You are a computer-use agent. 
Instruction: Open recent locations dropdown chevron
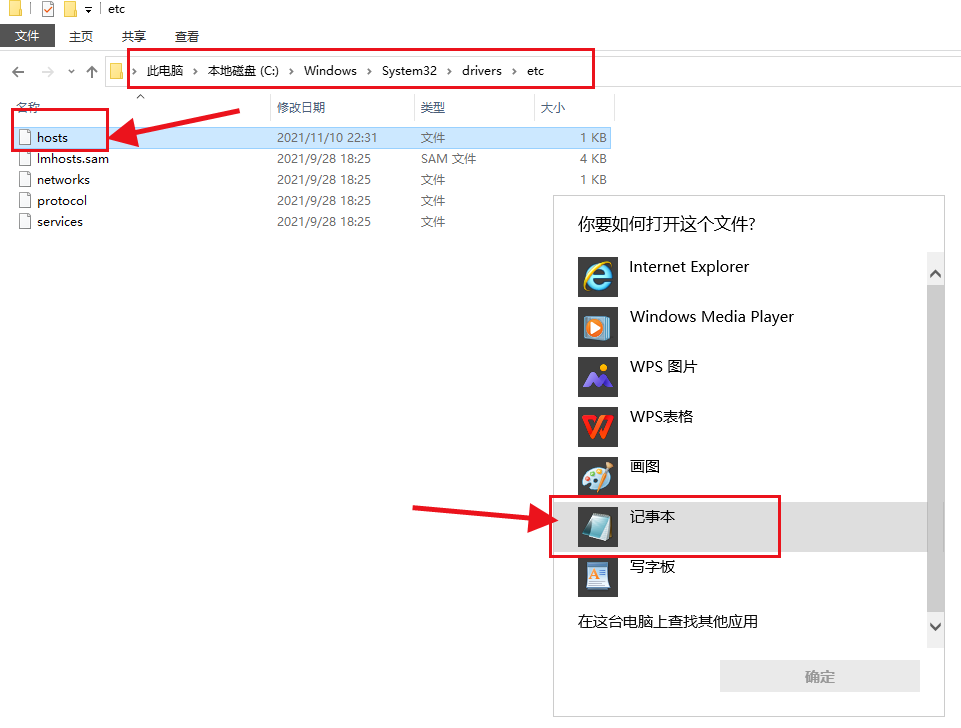pos(71,71)
